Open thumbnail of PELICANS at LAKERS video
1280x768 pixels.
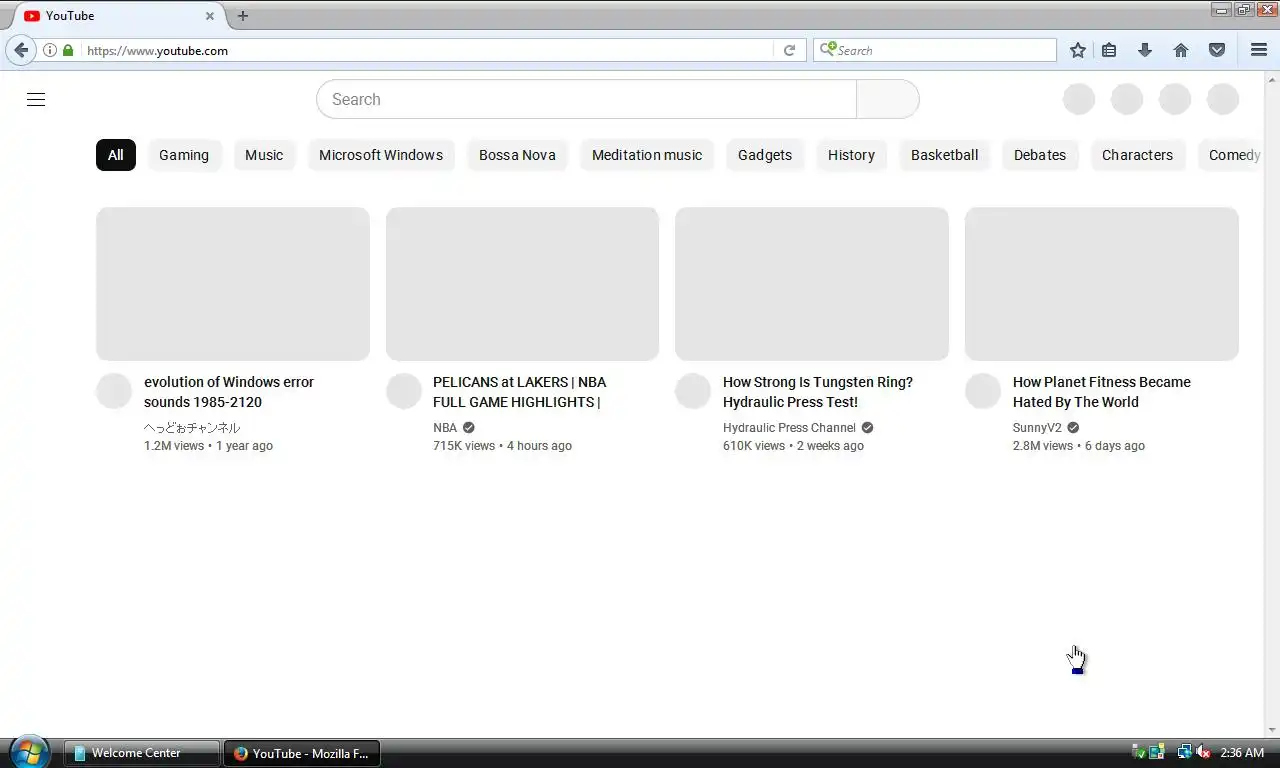tap(522, 284)
